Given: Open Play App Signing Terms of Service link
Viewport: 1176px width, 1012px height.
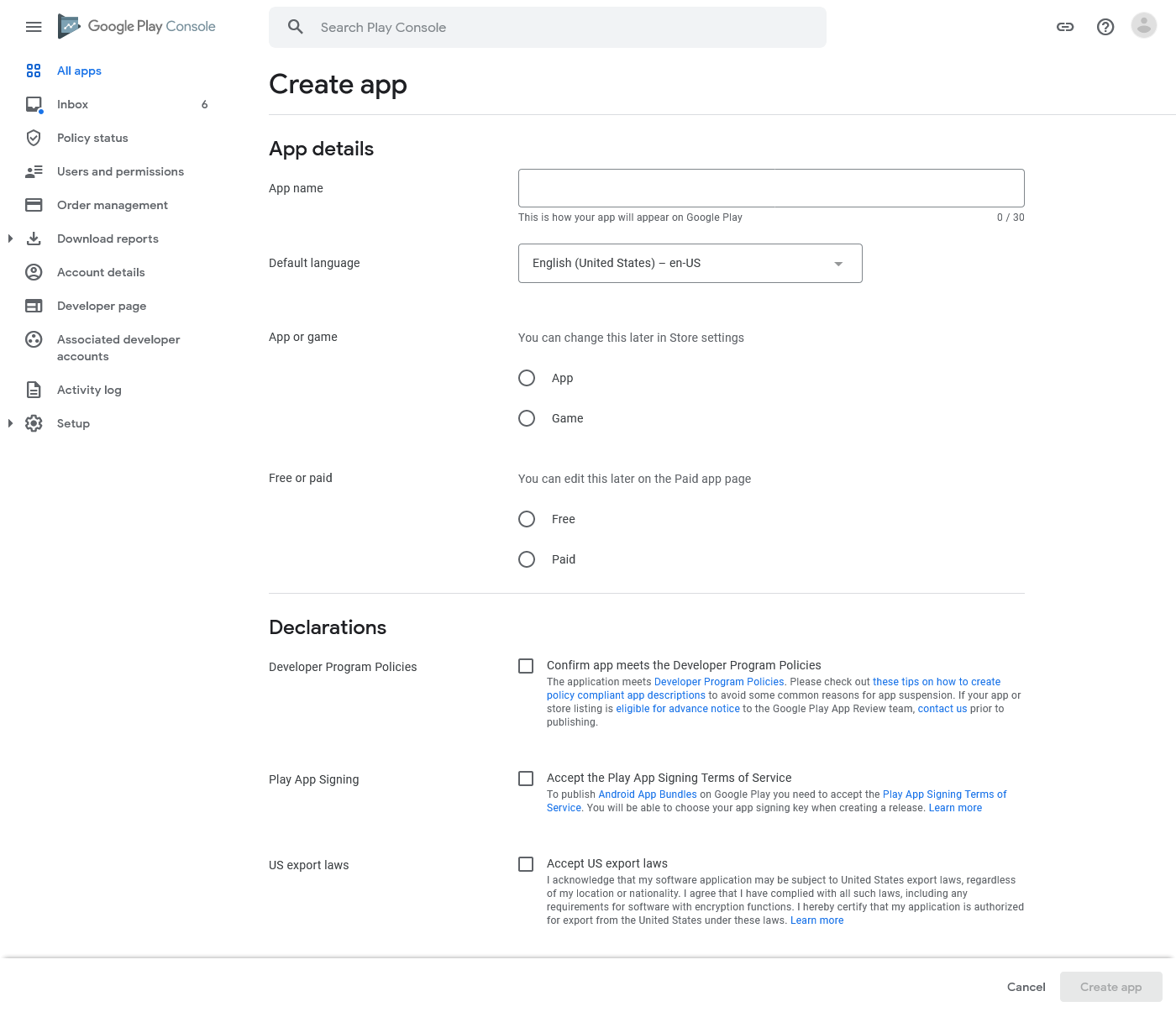Looking at the screenshot, I should point(944,794).
